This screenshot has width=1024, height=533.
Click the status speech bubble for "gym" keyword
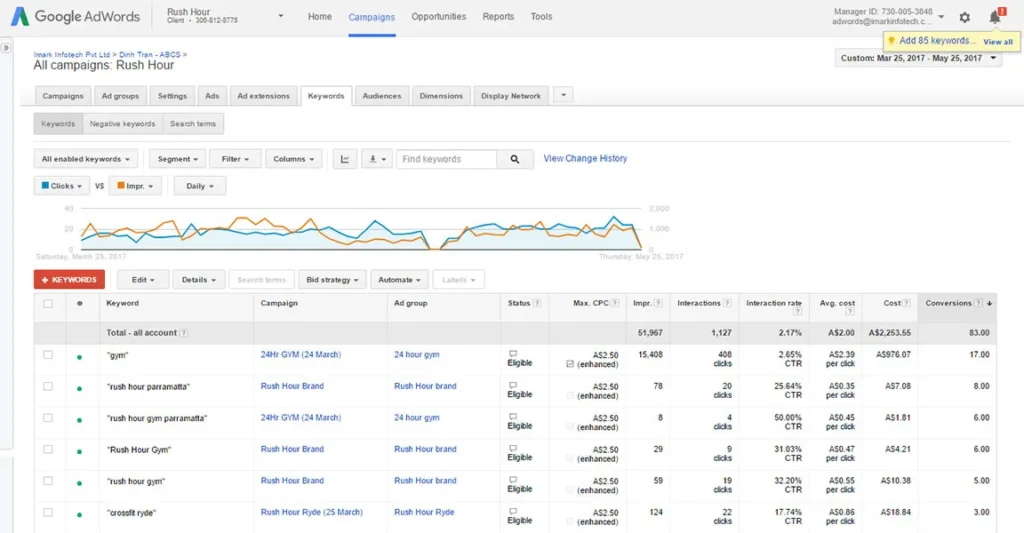point(513,353)
